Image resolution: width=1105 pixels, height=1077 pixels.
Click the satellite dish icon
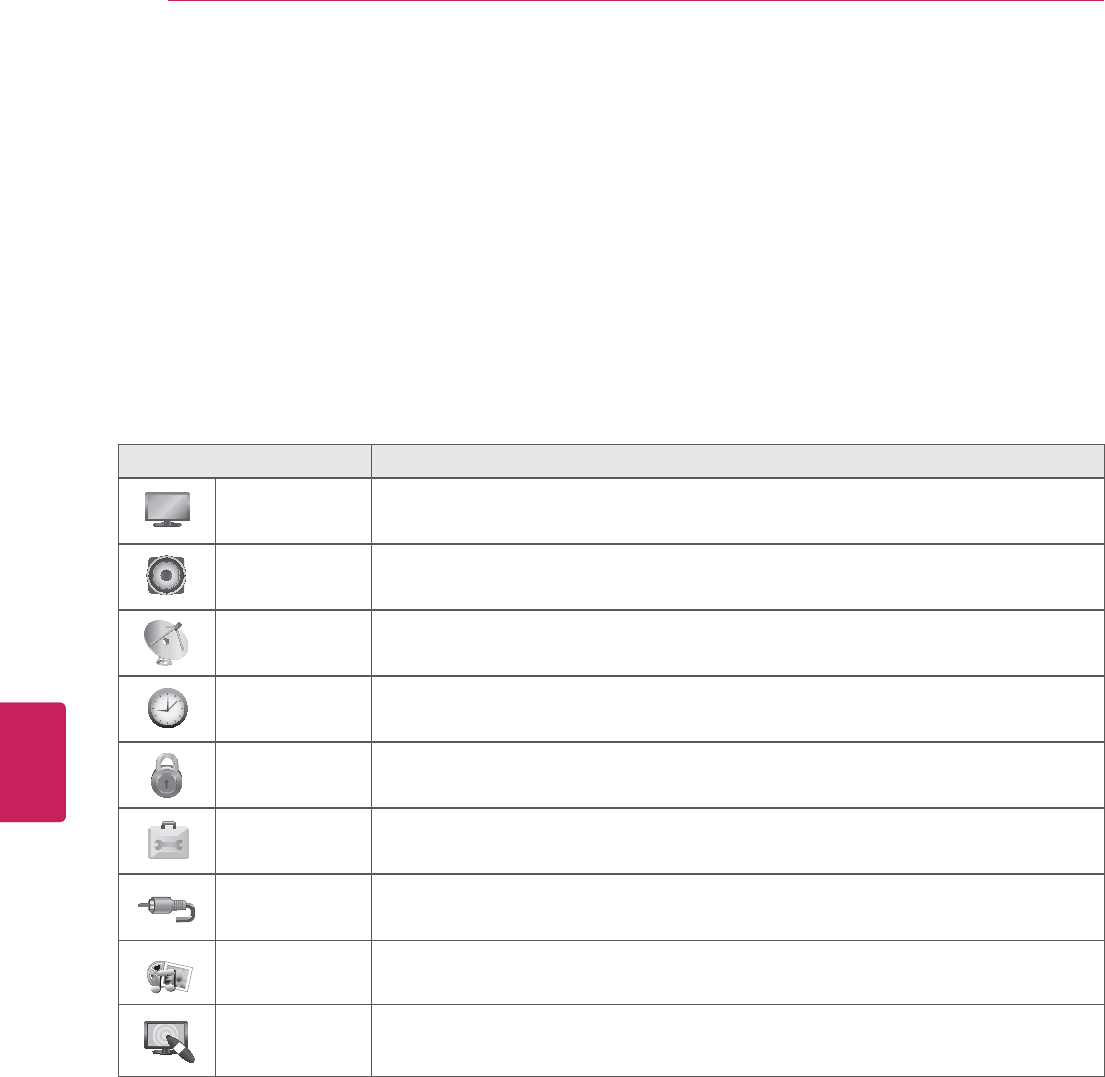(168, 642)
